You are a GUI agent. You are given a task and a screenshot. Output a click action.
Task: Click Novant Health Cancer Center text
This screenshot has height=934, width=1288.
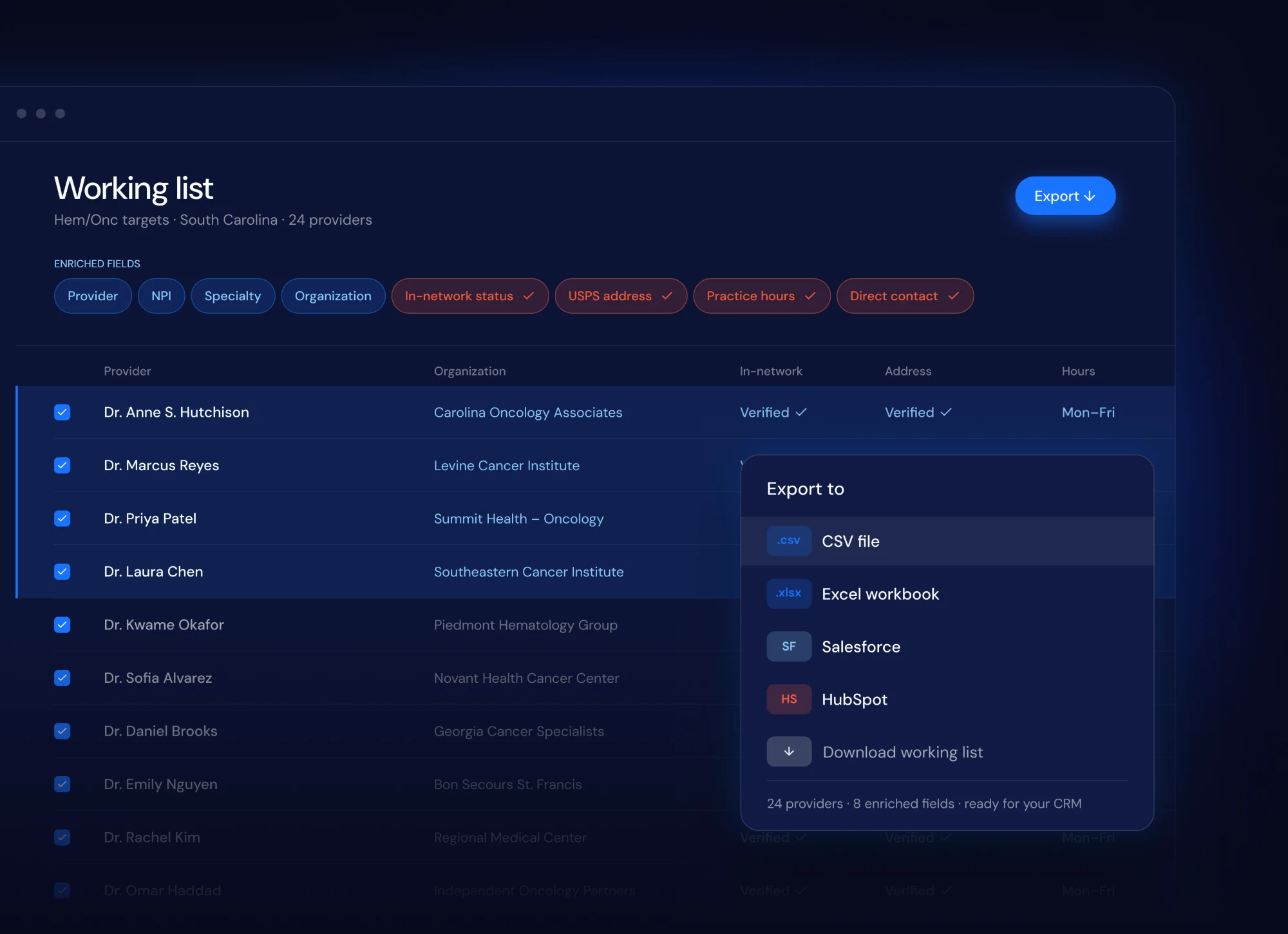click(x=527, y=678)
